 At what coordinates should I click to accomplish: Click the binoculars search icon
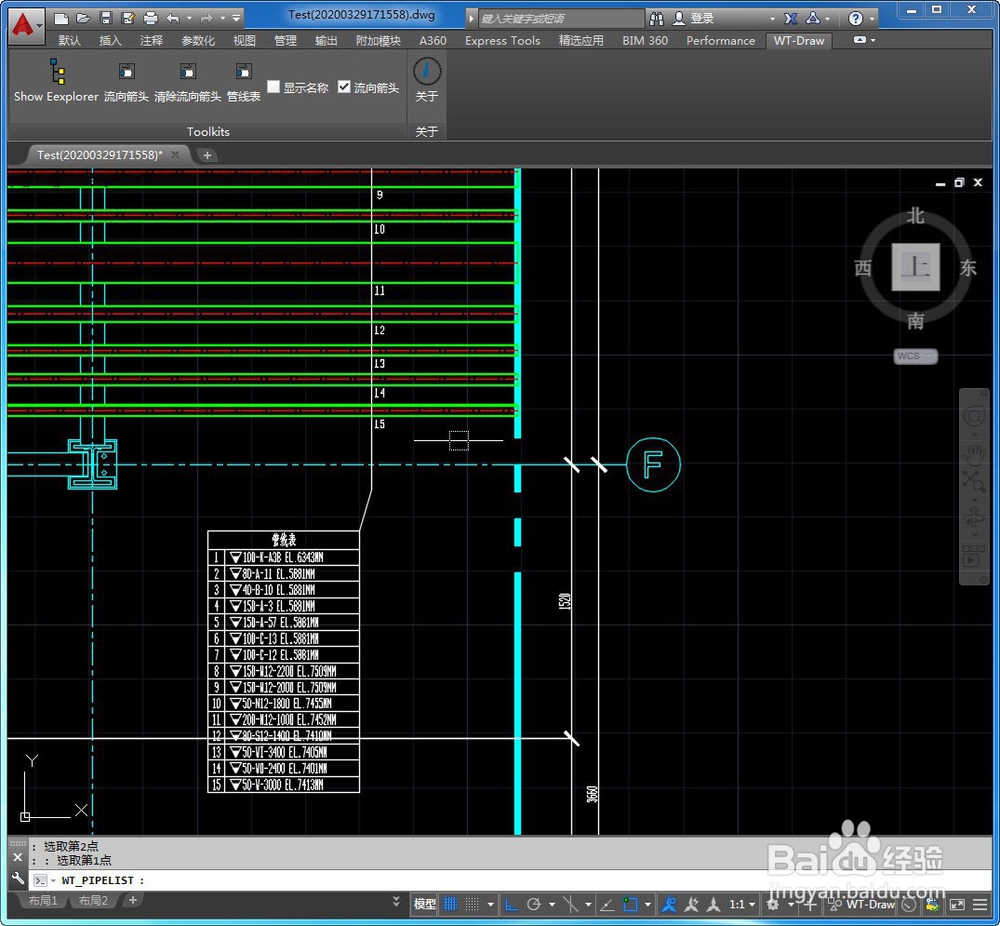(656, 18)
